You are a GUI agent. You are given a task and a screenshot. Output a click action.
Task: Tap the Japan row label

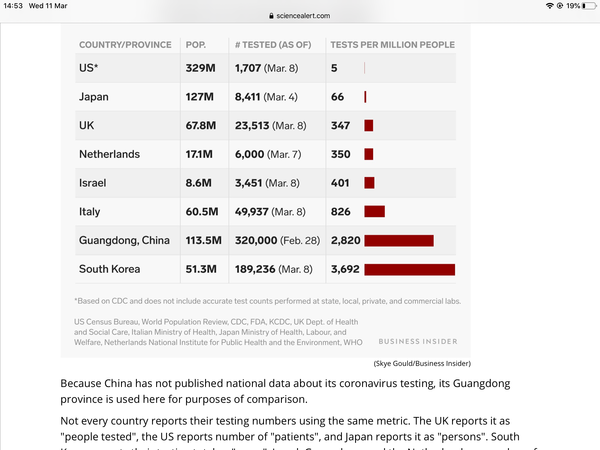pyautogui.click(x=94, y=97)
